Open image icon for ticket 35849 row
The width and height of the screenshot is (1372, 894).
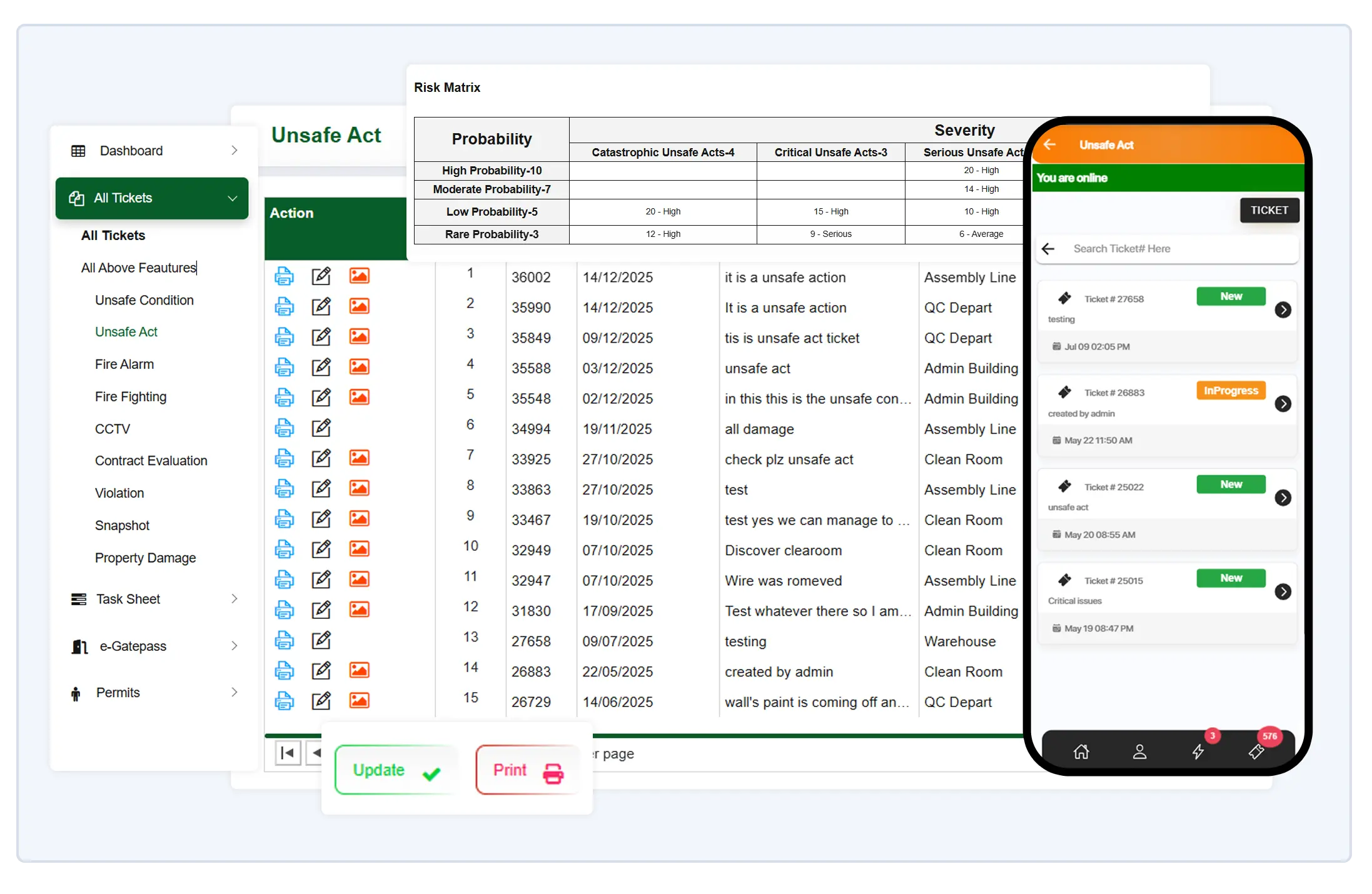click(x=359, y=337)
